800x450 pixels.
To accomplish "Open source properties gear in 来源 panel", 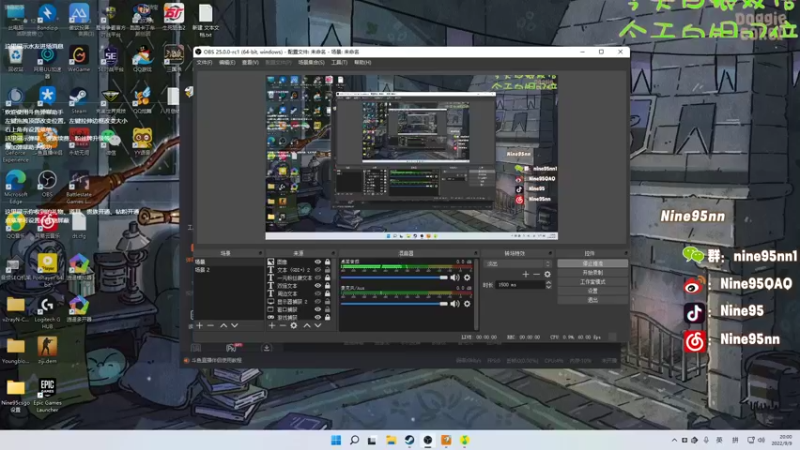I will click(294, 326).
